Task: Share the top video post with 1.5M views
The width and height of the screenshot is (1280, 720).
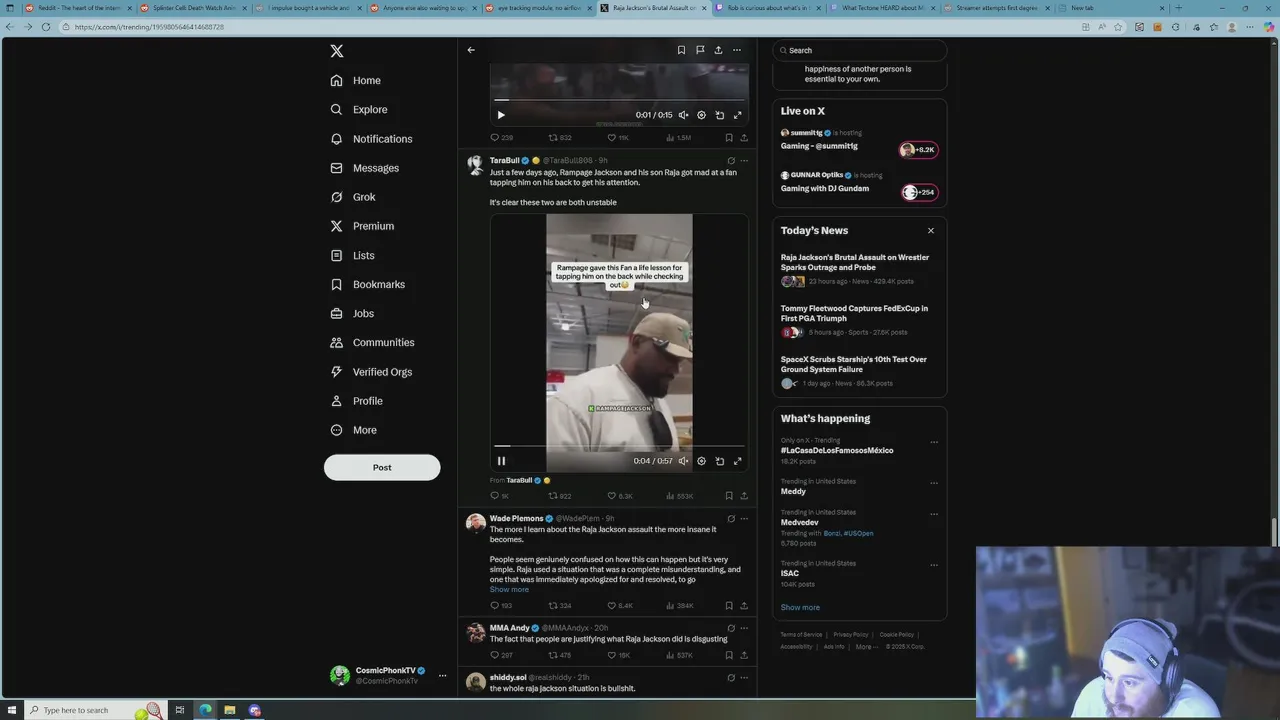Action: [743, 138]
